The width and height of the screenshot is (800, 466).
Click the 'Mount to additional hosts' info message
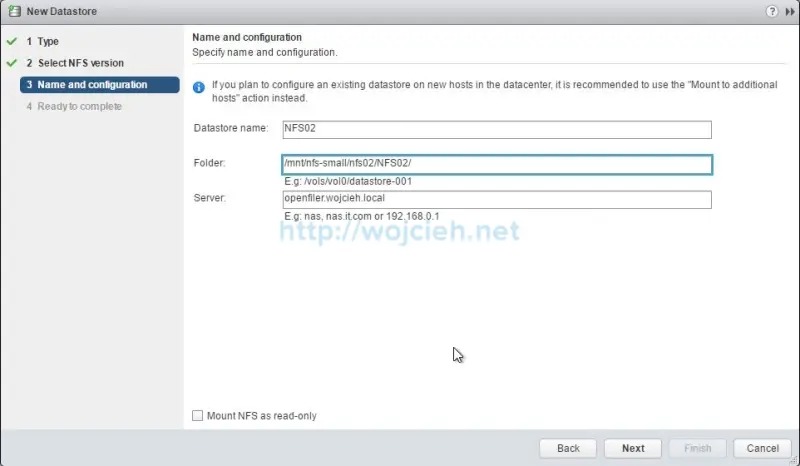point(494,91)
